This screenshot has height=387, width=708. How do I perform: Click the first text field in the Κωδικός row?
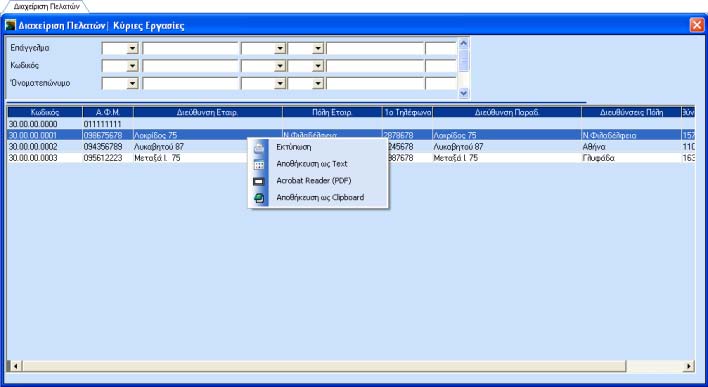(190, 66)
